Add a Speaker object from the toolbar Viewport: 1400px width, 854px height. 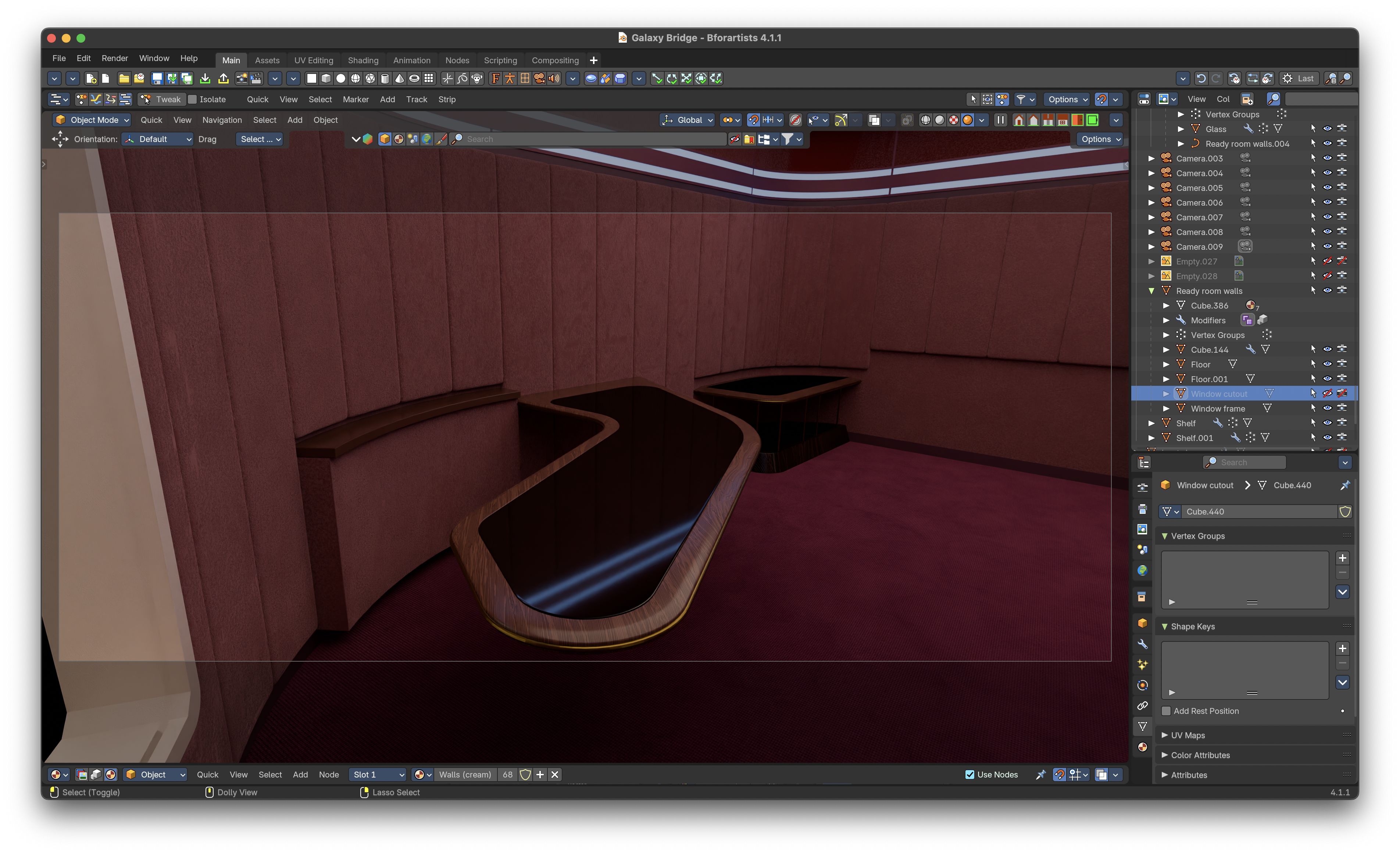pos(554,78)
